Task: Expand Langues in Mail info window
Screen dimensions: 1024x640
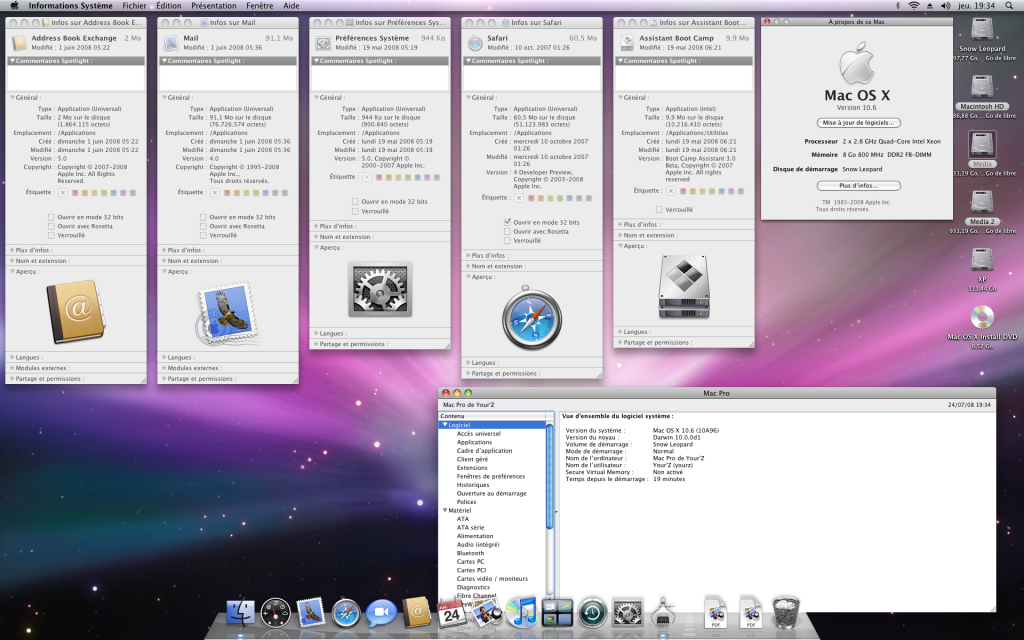Action: [165, 357]
